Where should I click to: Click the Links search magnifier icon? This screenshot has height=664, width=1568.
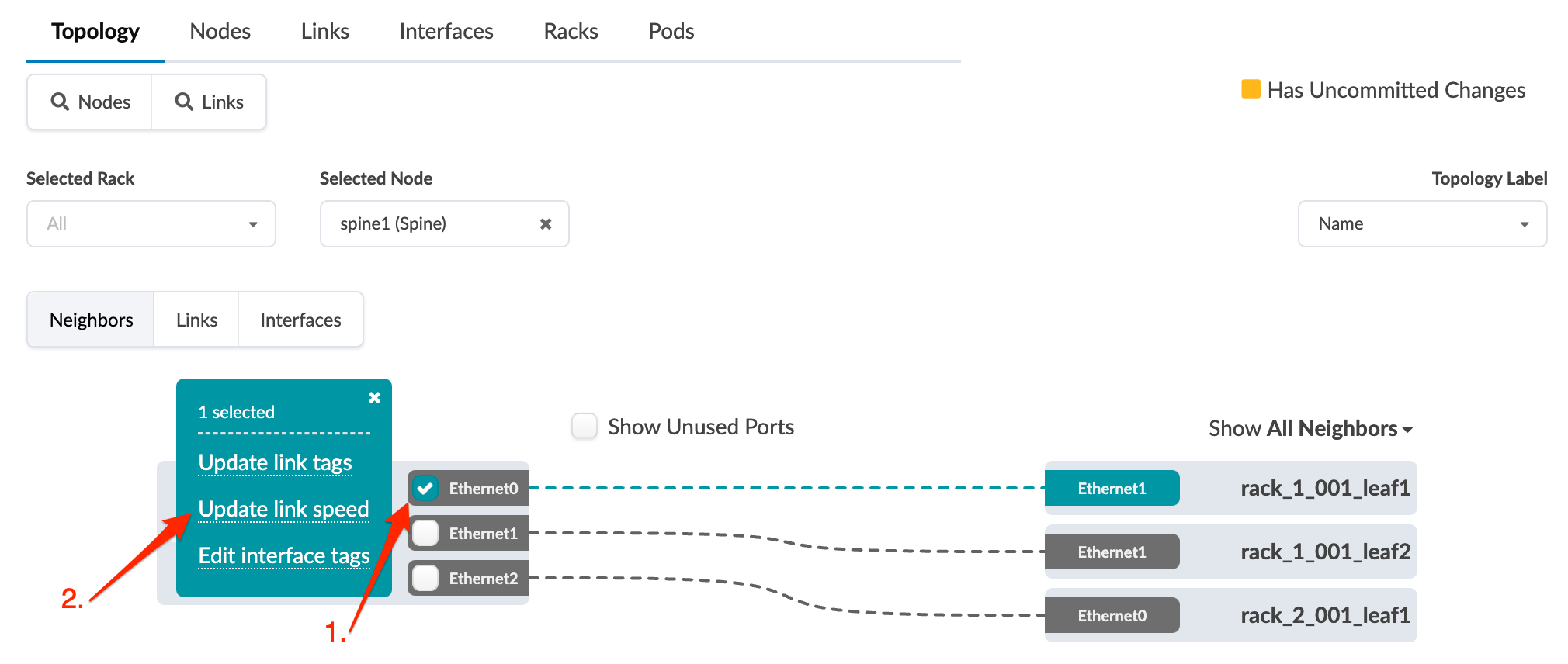[184, 102]
